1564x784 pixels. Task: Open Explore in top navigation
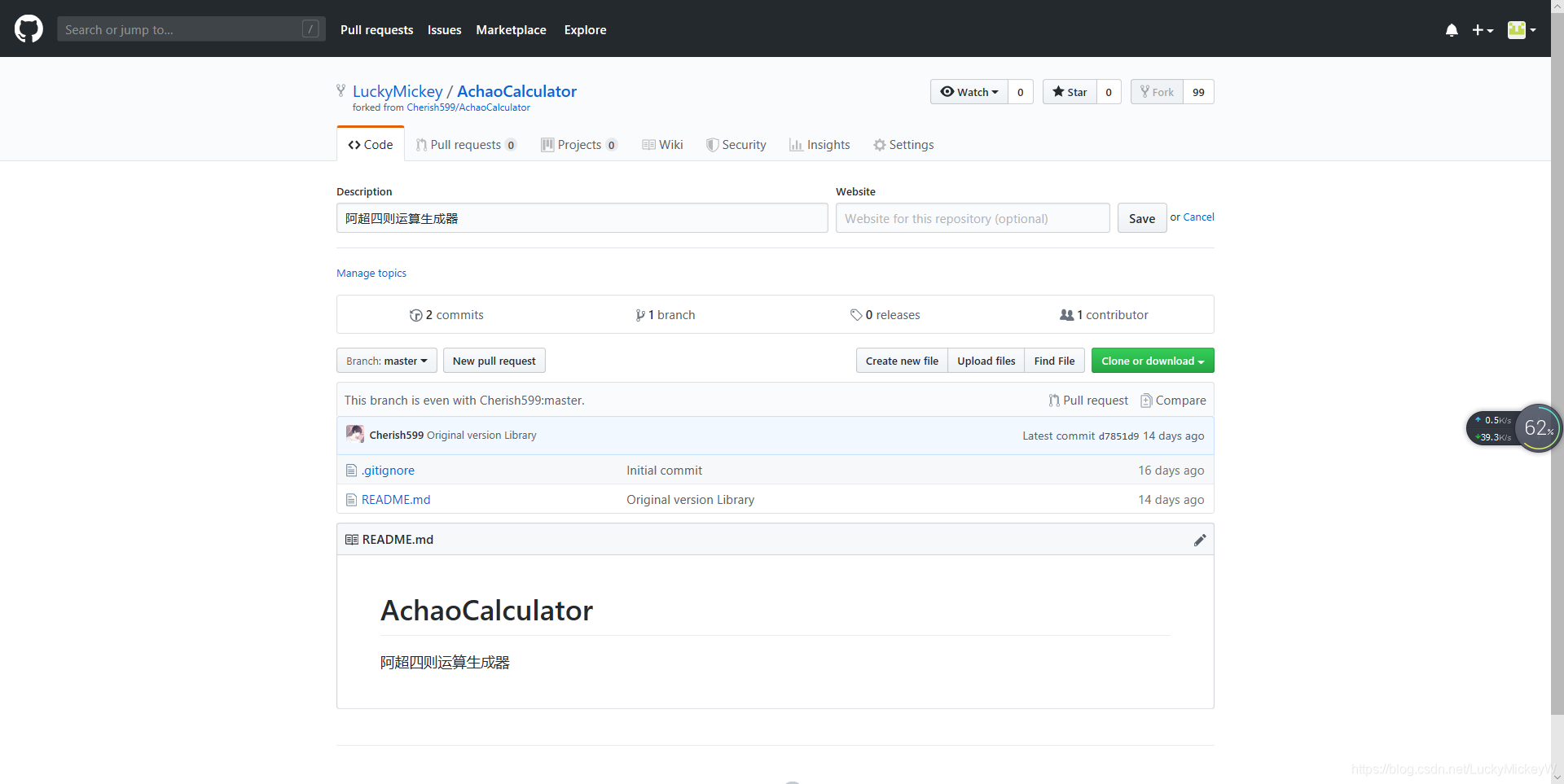point(585,30)
